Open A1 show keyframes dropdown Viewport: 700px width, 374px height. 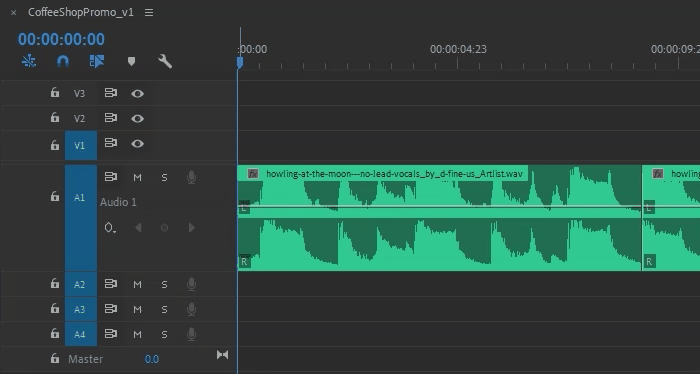point(110,228)
